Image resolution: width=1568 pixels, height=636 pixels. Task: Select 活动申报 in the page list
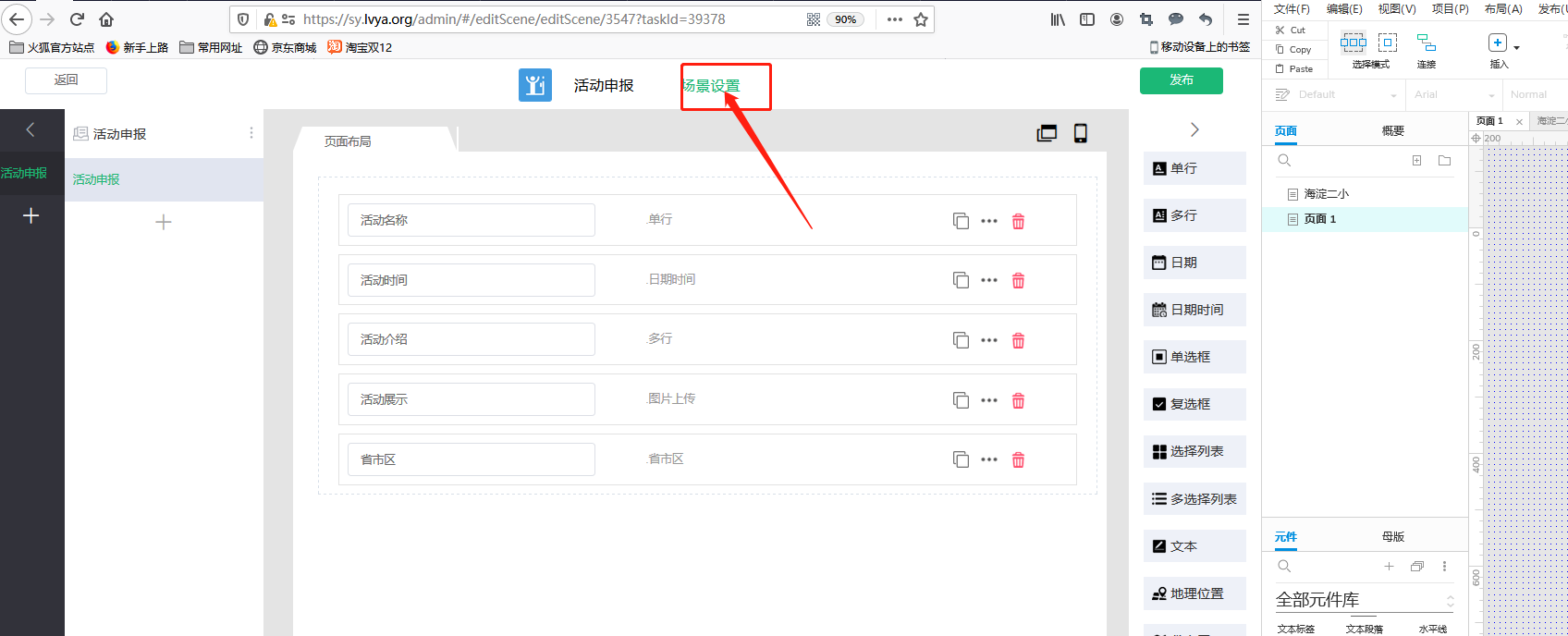click(x=165, y=179)
